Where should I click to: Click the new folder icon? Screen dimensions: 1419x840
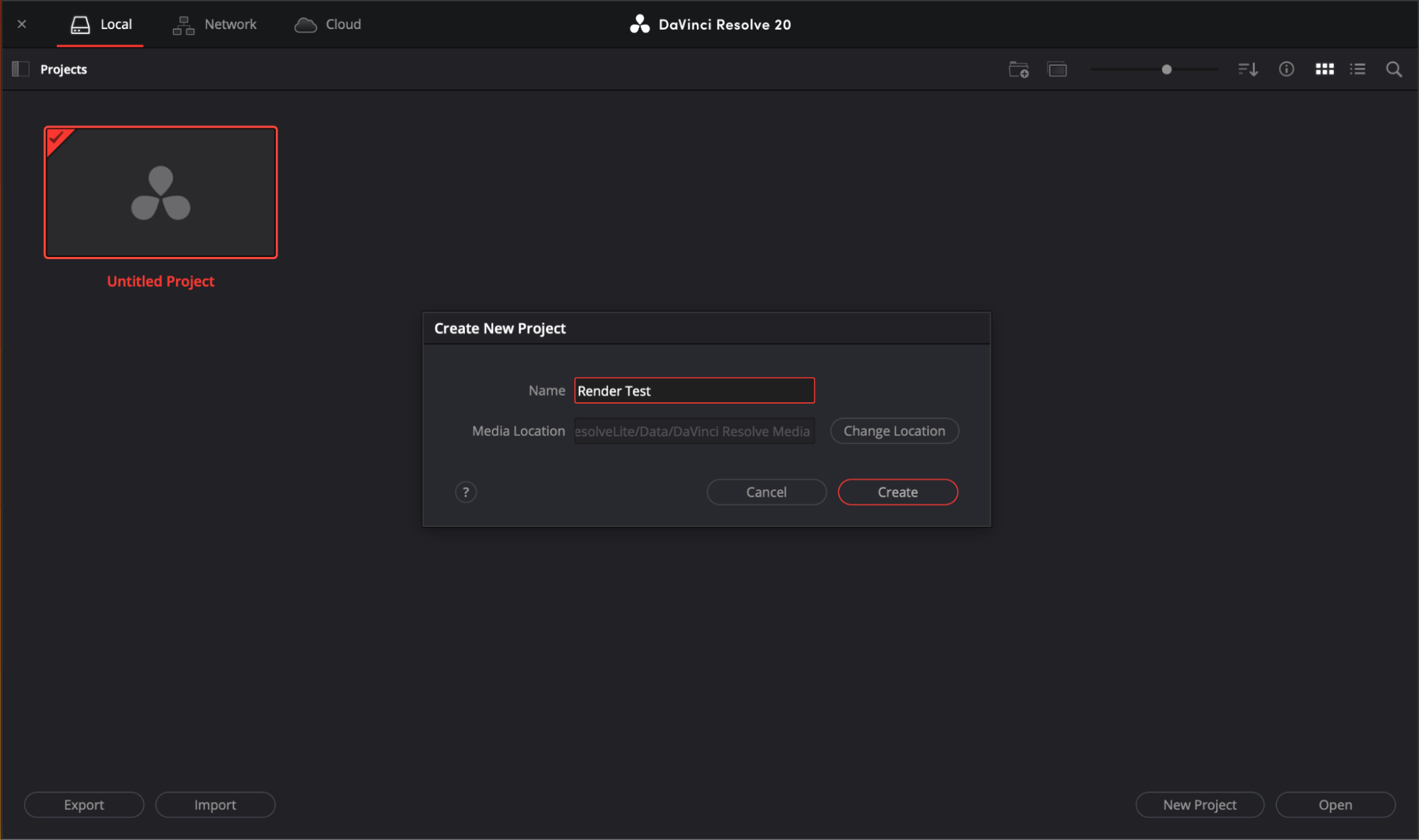[1019, 70]
